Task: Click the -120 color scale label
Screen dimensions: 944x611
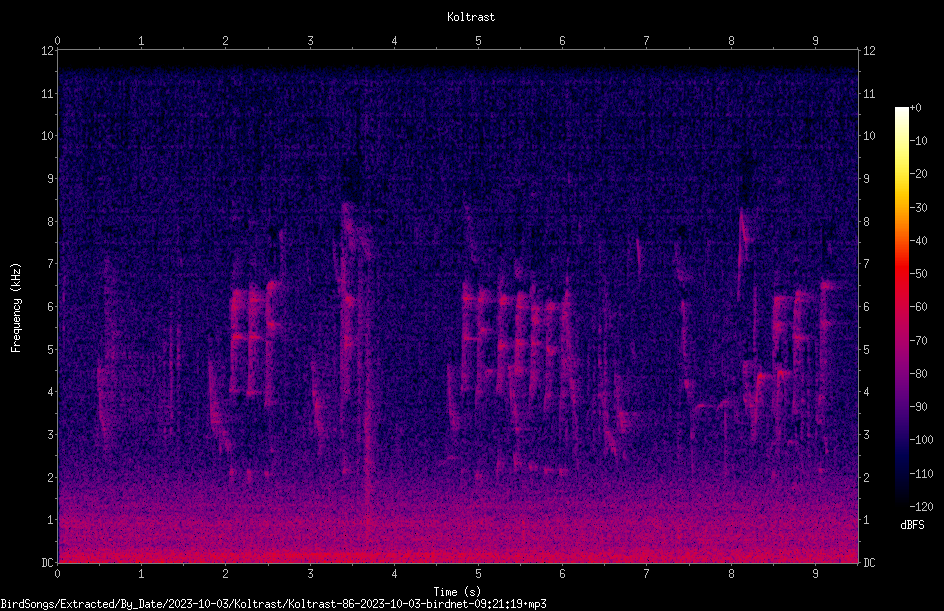Action: (x=921, y=507)
